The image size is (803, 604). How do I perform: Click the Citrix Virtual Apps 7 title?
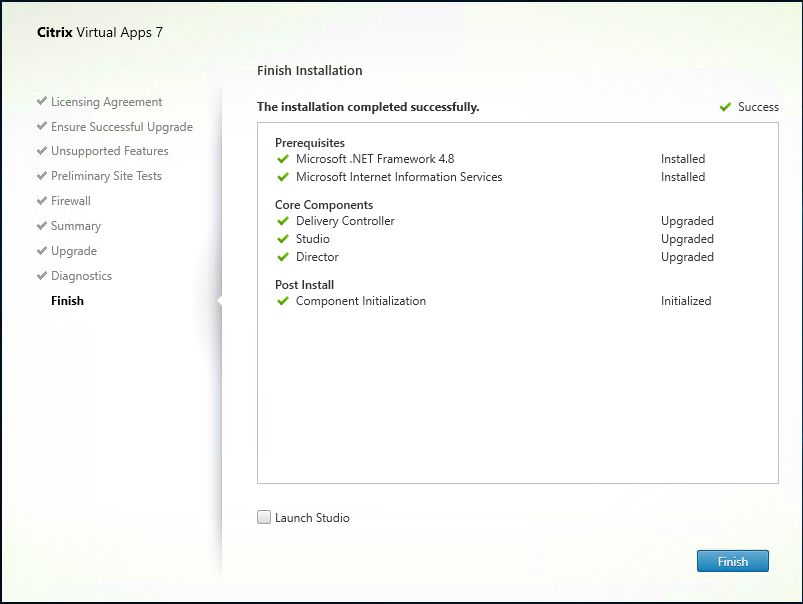click(x=100, y=32)
